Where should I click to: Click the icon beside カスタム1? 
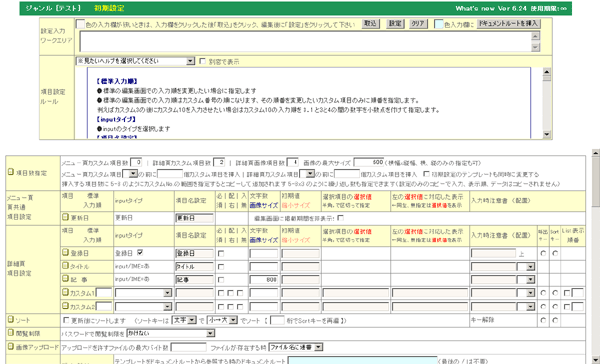[x=66, y=293]
